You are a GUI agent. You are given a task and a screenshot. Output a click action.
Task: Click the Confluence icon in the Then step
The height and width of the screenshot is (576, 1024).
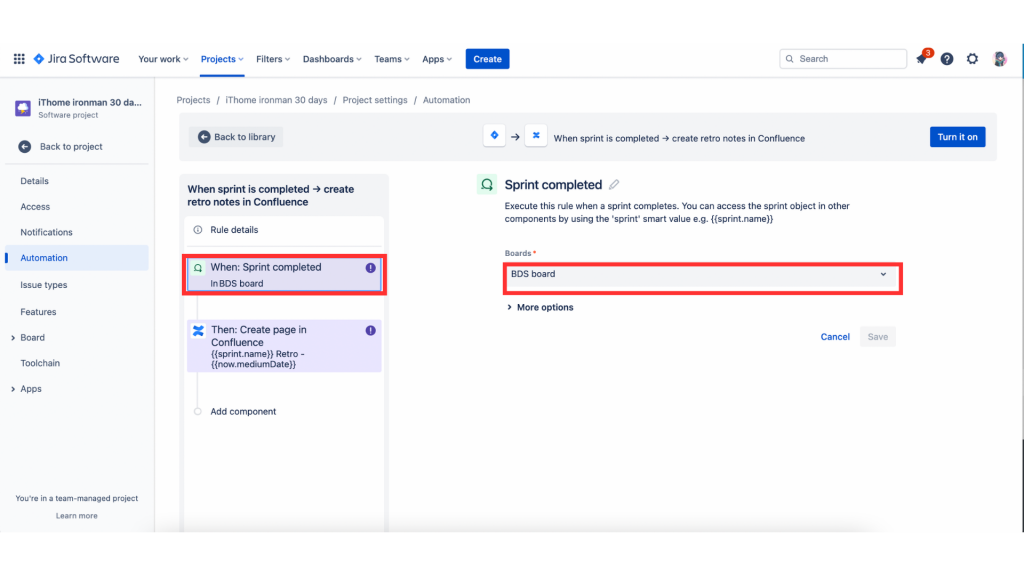tap(198, 330)
